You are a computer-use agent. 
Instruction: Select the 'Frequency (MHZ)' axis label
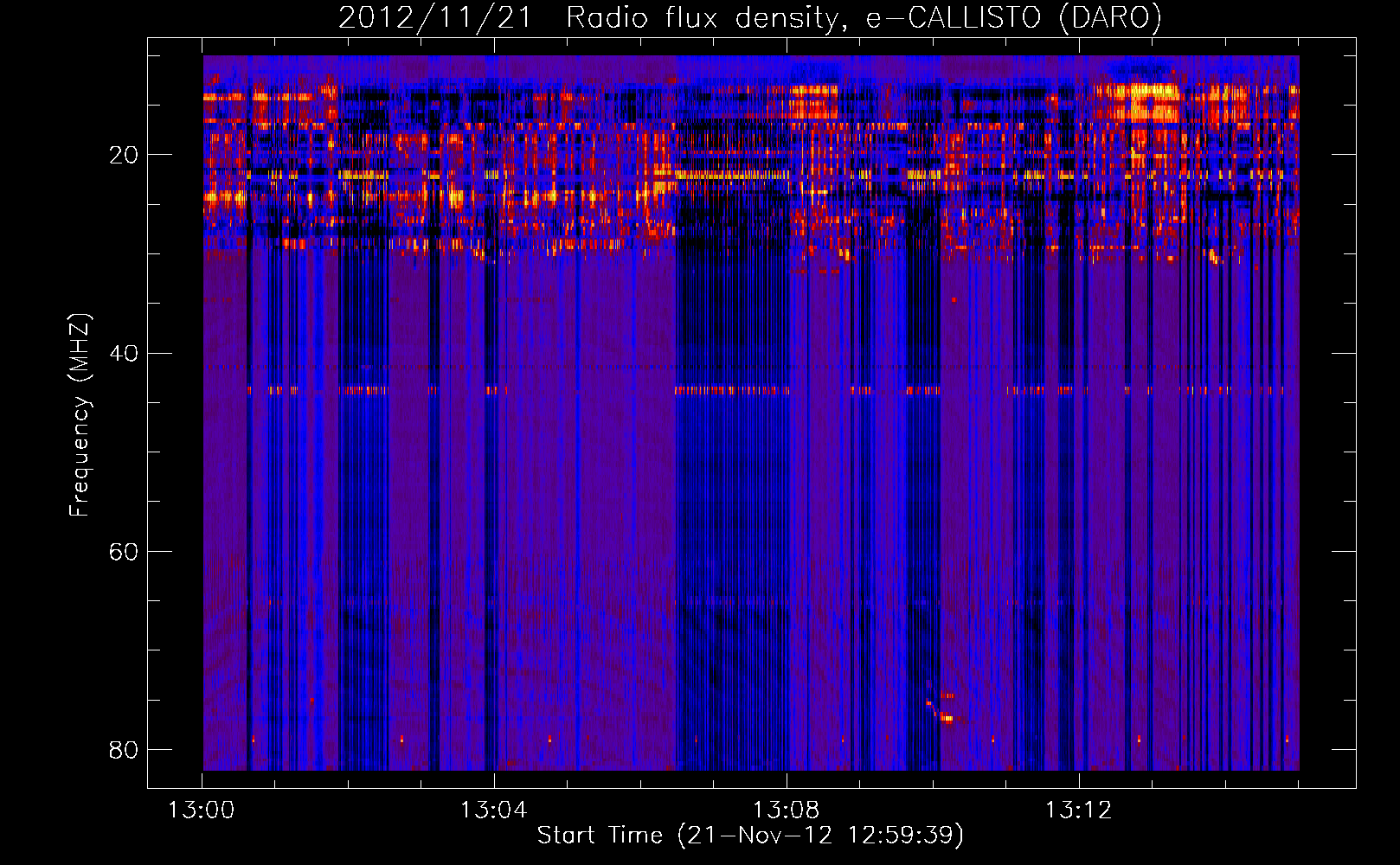(79, 414)
